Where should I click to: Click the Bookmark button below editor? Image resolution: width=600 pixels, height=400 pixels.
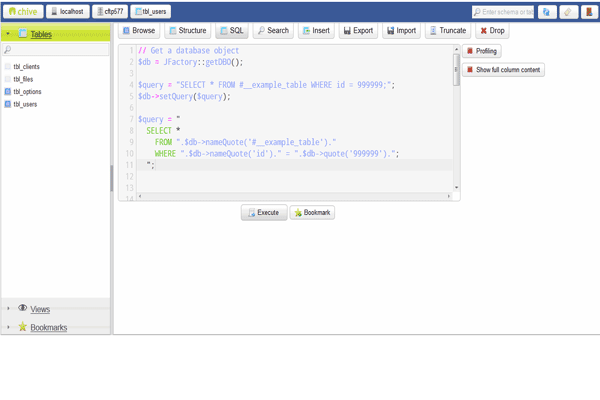[312, 212]
